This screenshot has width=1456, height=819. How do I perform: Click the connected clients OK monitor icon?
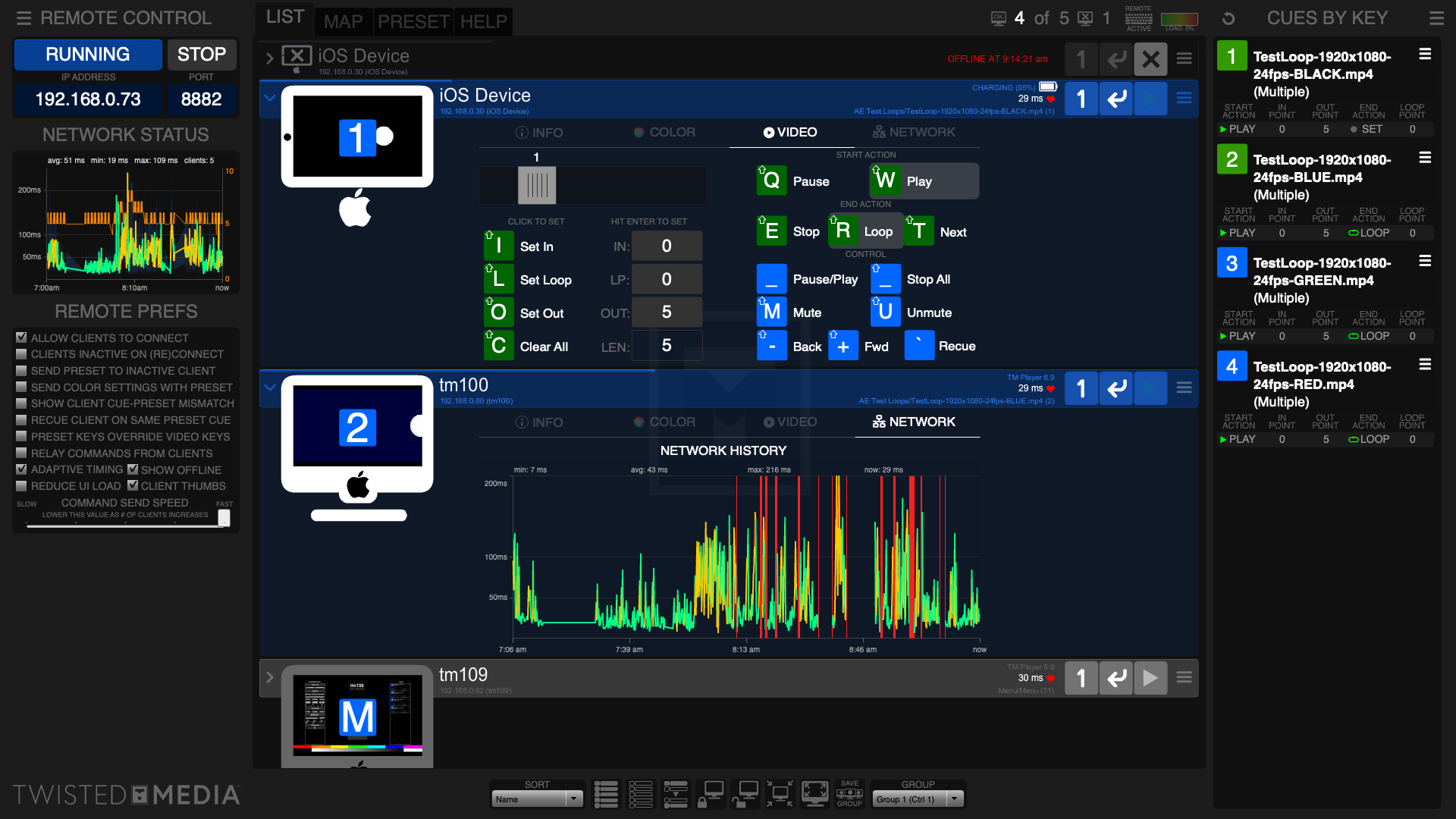[999, 18]
